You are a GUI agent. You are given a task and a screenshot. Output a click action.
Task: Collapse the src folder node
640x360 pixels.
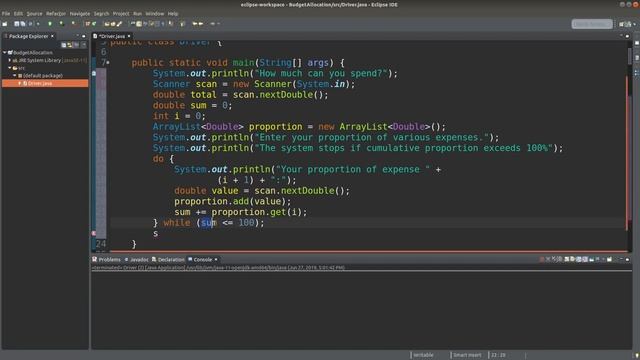10,68
